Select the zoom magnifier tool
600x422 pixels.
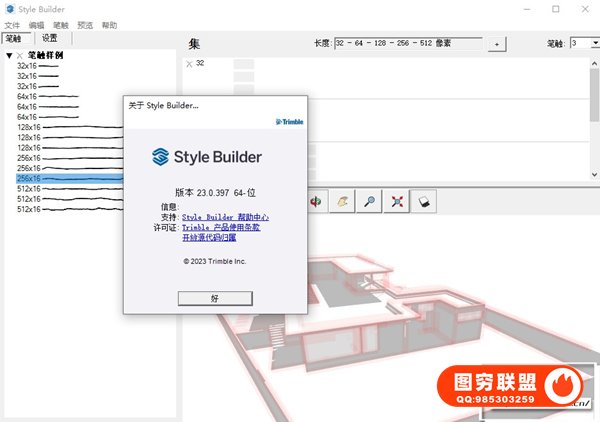pos(370,200)
